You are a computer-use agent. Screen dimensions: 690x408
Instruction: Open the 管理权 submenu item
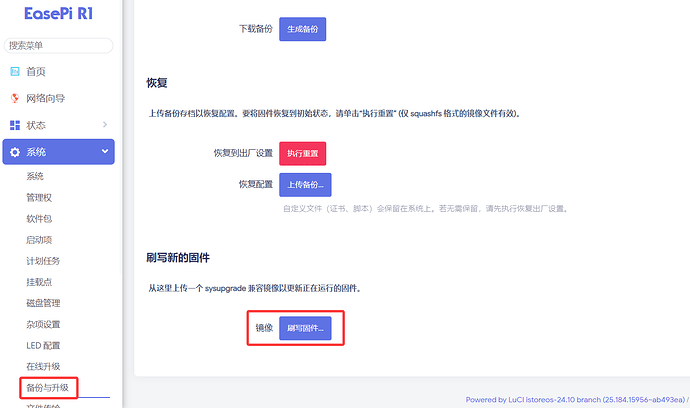41,197
